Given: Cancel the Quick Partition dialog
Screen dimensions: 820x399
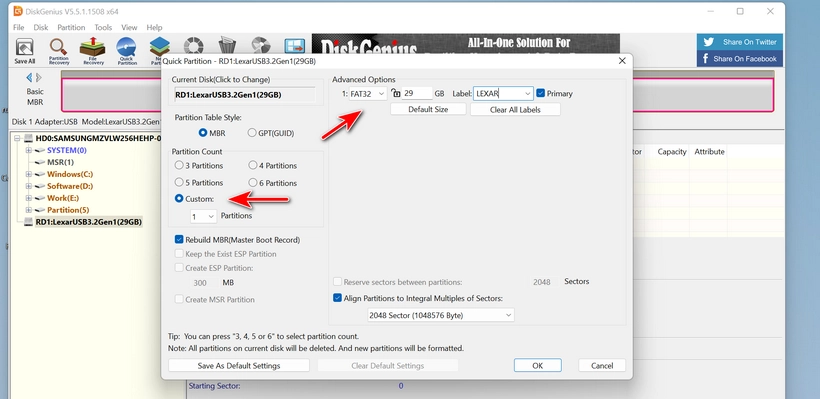Looking at the screenshot, I should pyautogui.click(x=601, y=366).
